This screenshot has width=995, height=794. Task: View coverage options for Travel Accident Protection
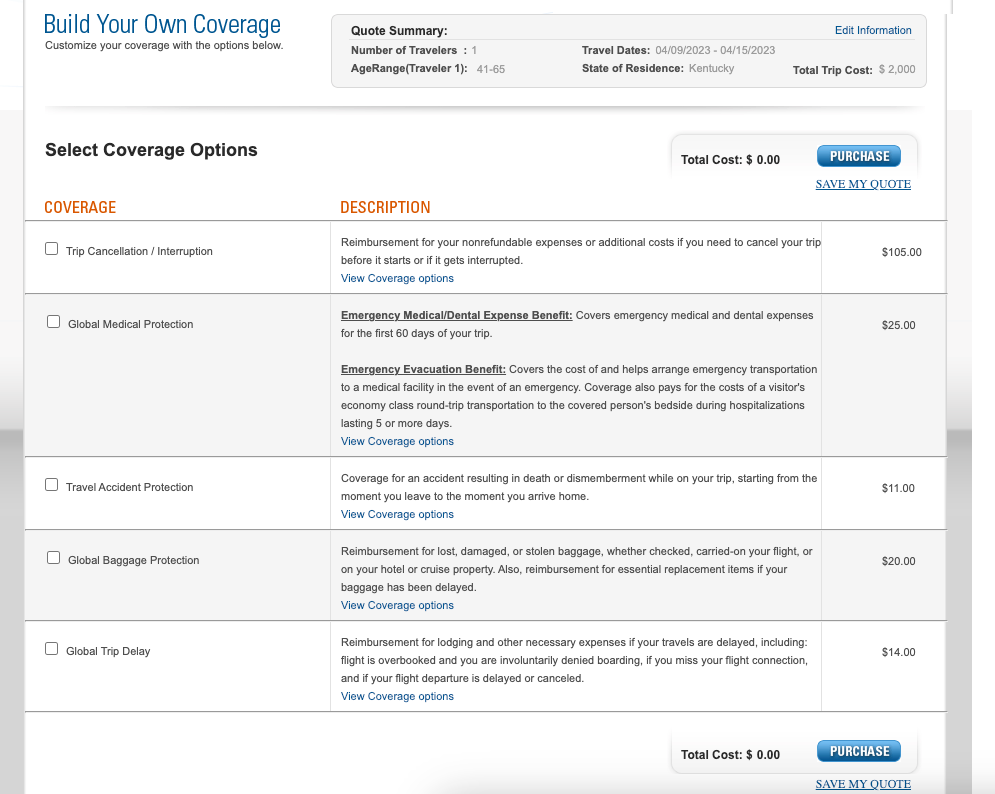coord(396,514)
